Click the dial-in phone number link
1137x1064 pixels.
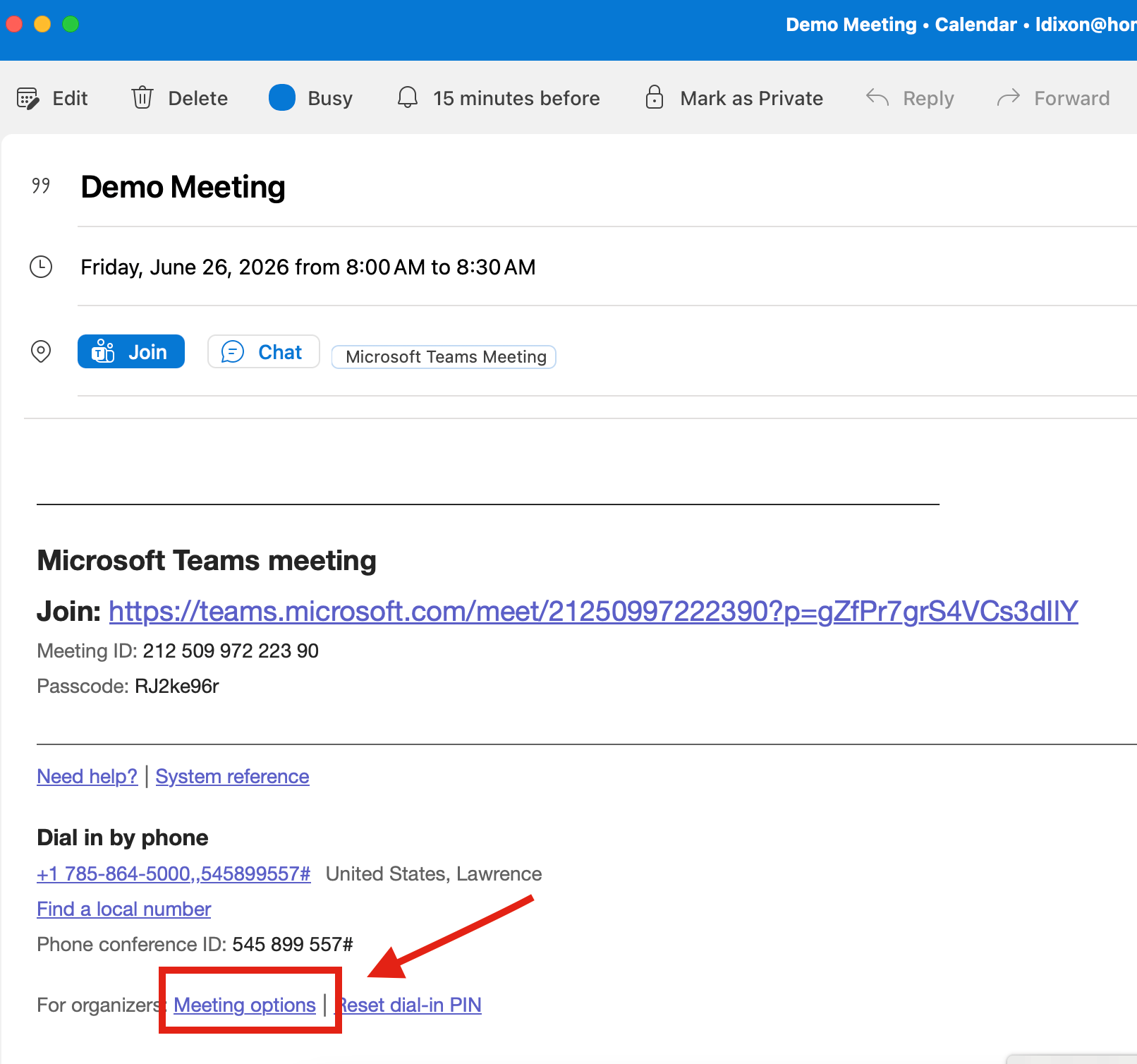point(174,873)
